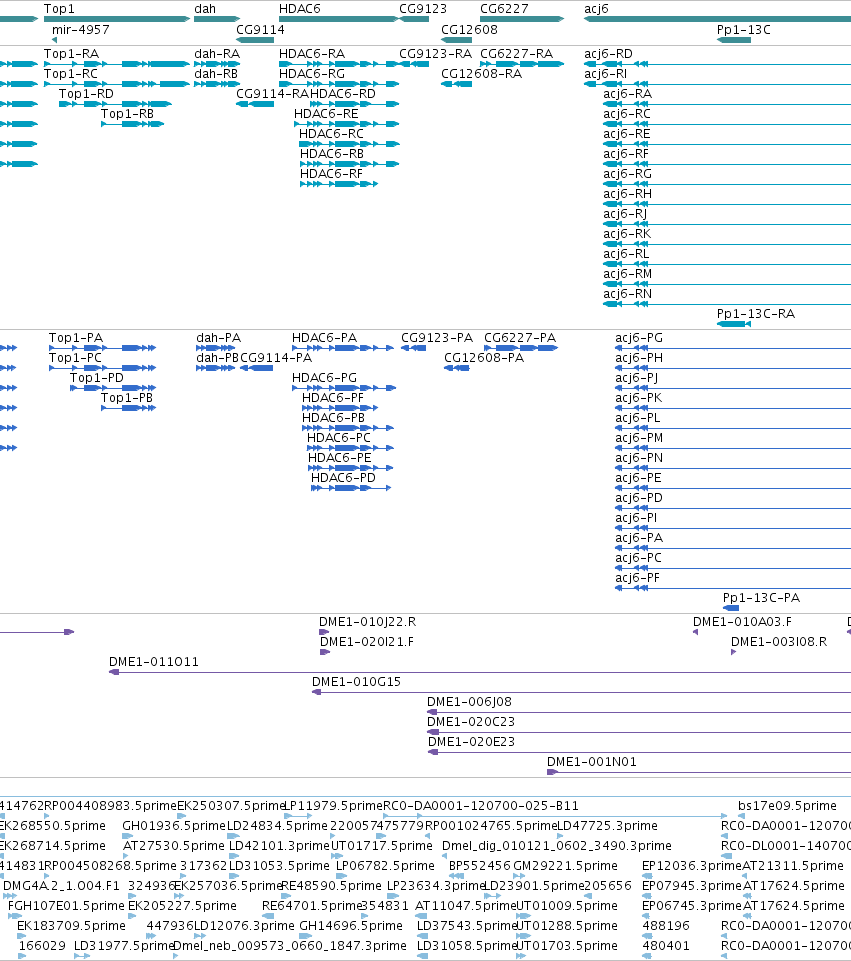Click the CG6227 gene bar
851x961 pixels.
521,19
